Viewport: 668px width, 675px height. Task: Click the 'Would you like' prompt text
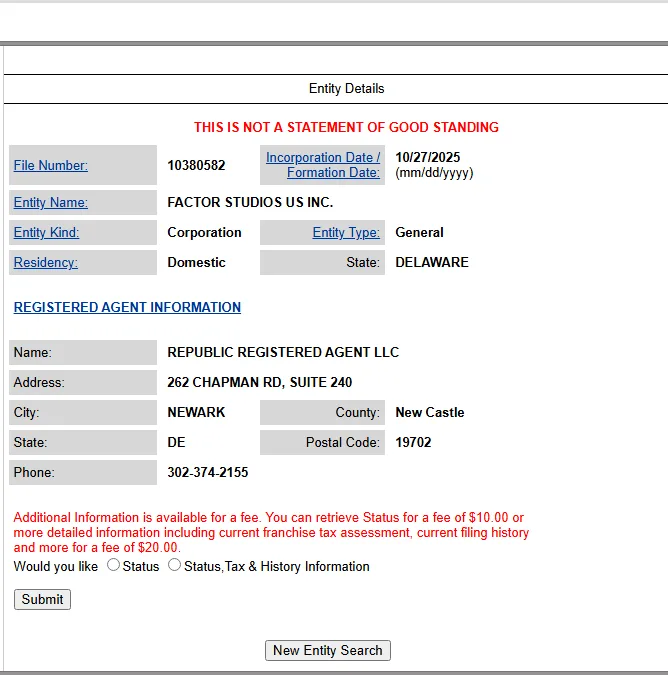56,567
